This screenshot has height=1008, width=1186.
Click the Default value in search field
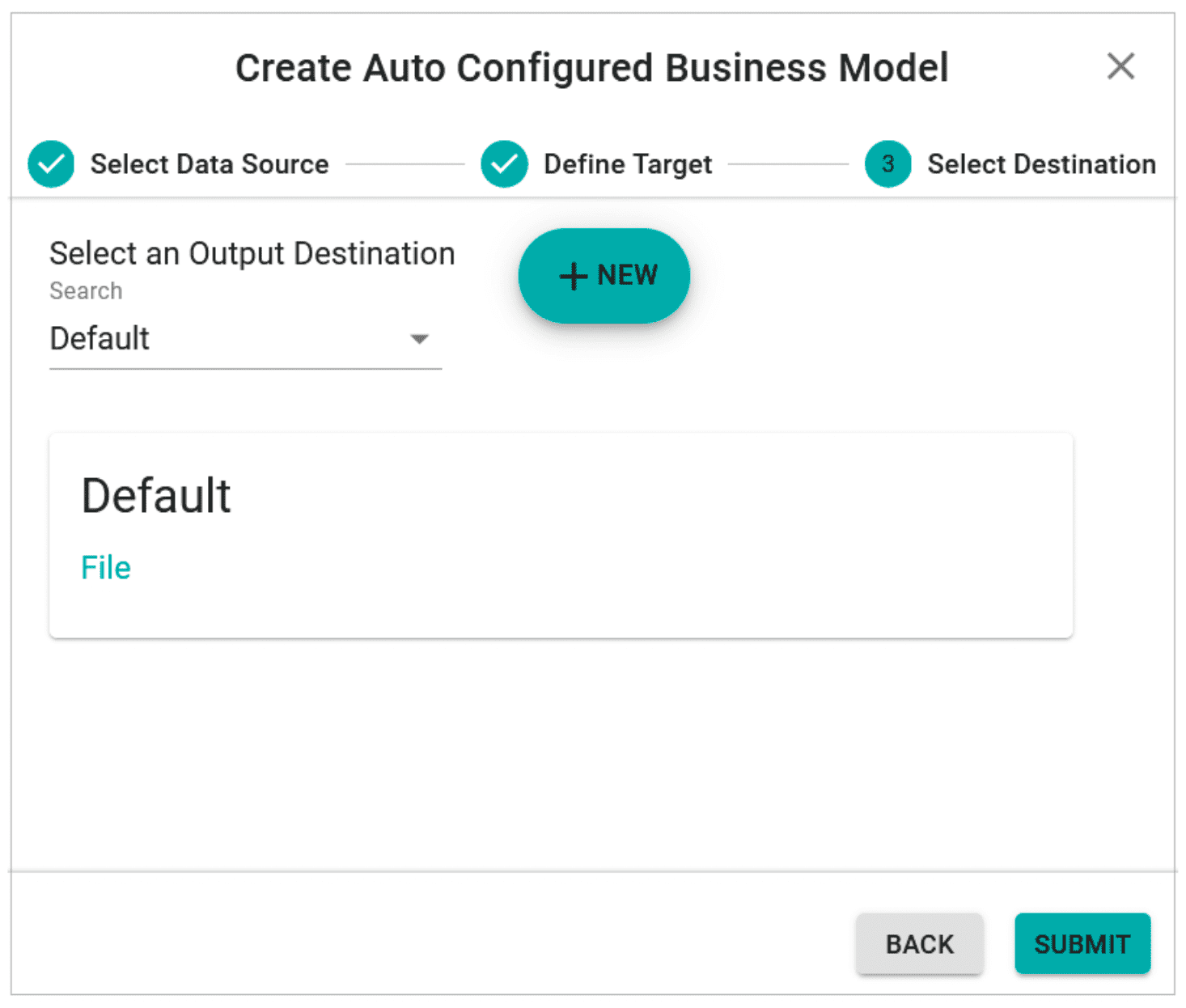click(100, 338)
